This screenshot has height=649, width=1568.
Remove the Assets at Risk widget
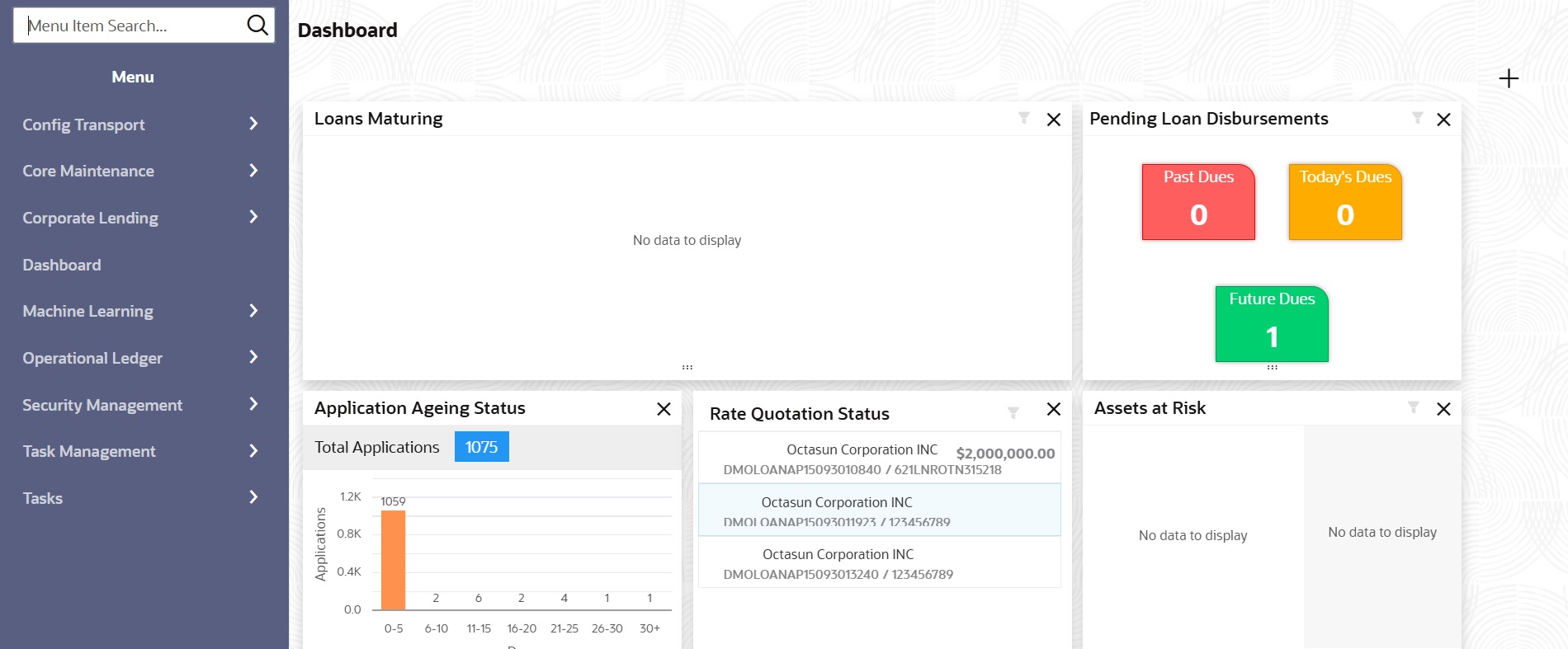(x=1443, y=409)
